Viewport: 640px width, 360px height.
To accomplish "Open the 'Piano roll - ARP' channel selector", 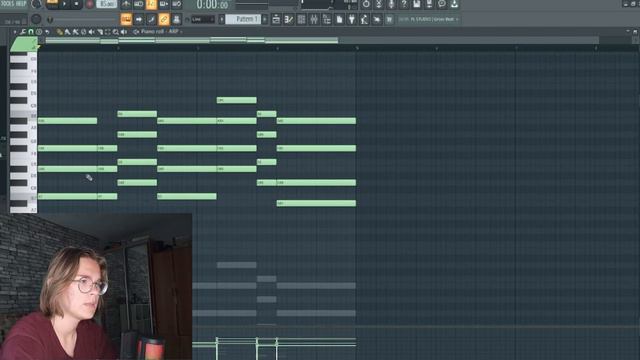I will point(160,31).
